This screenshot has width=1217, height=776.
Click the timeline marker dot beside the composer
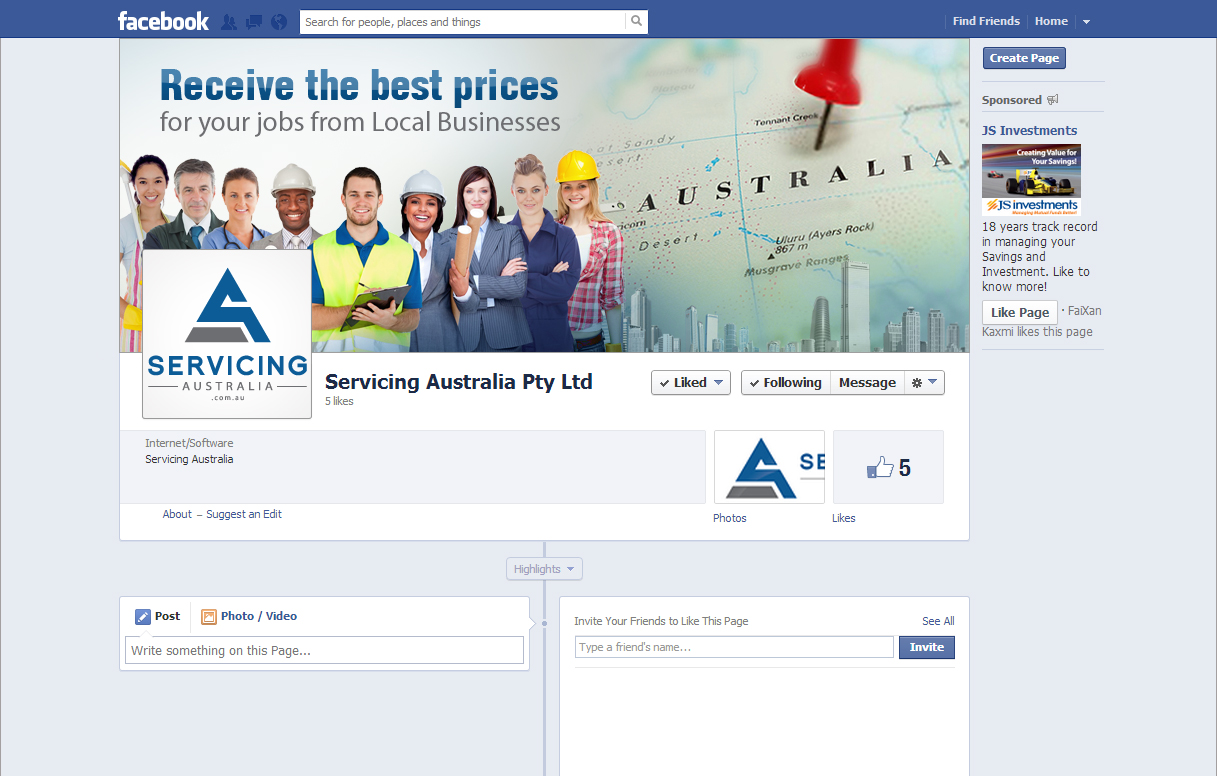click(x=545, y=623)
